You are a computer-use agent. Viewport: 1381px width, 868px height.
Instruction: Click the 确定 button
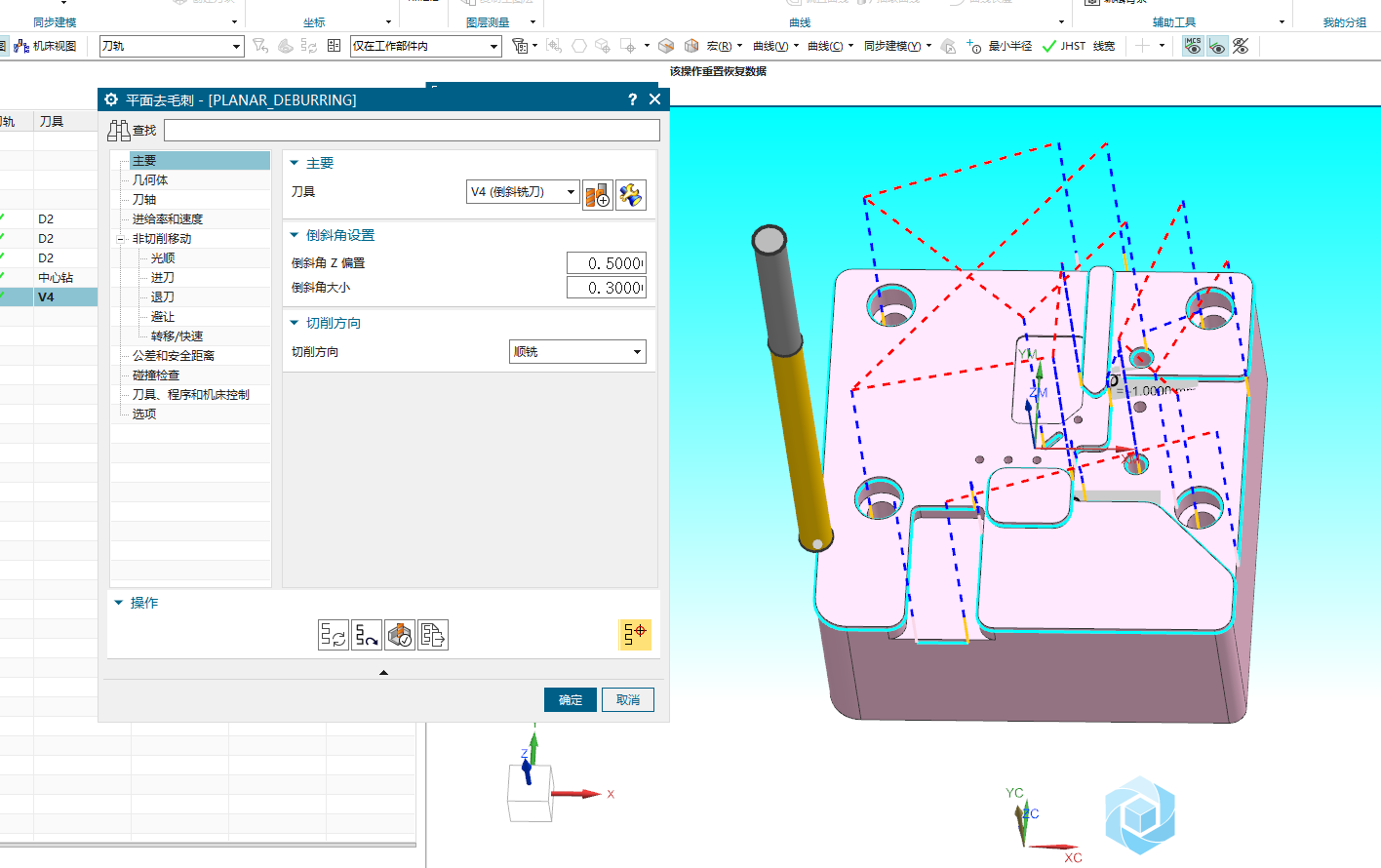571,700
